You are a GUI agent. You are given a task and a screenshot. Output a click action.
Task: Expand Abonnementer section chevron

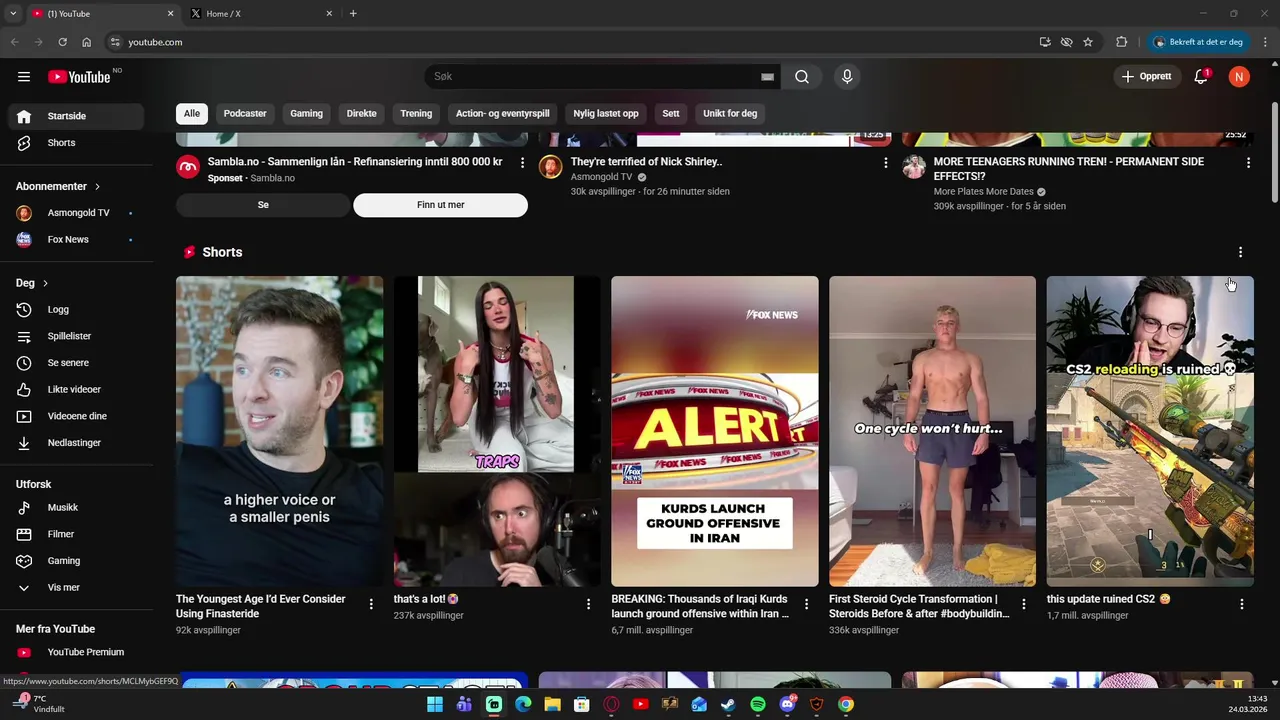pos(97,186)
